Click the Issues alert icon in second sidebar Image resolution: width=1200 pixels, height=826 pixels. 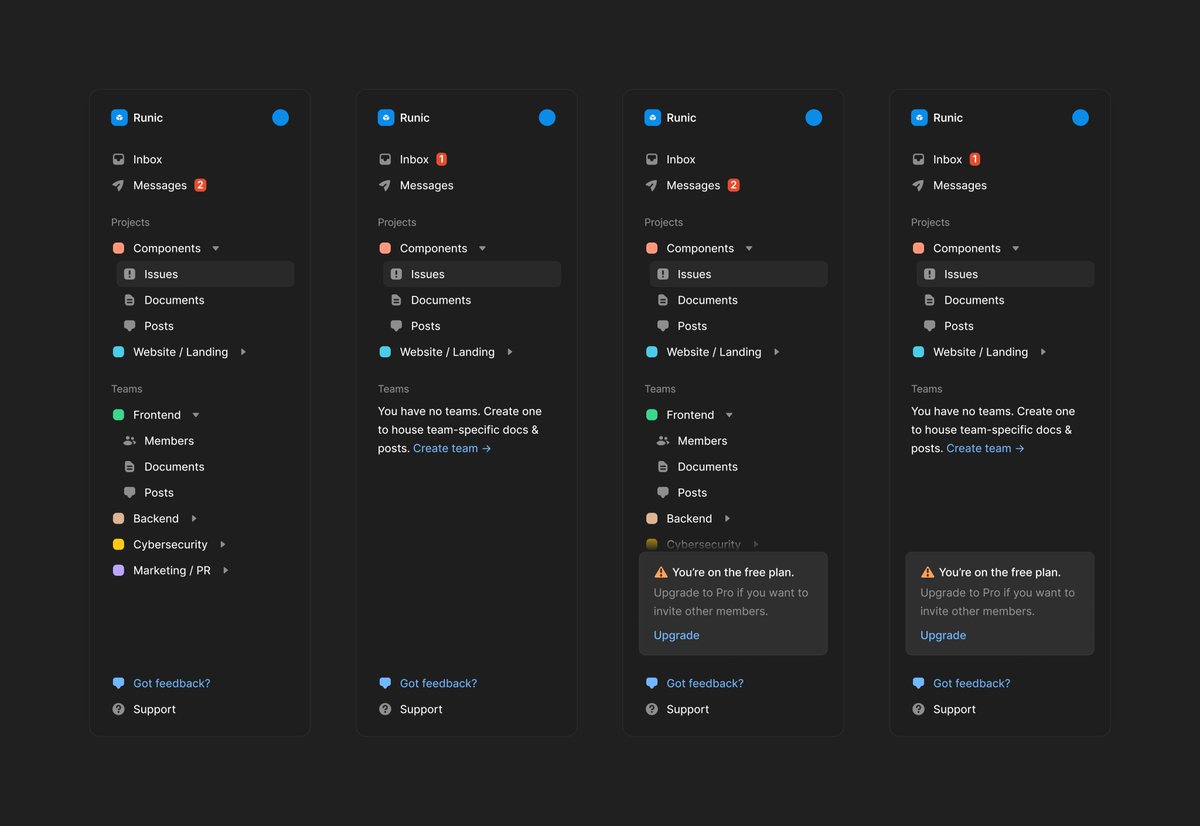pos(396,274)
